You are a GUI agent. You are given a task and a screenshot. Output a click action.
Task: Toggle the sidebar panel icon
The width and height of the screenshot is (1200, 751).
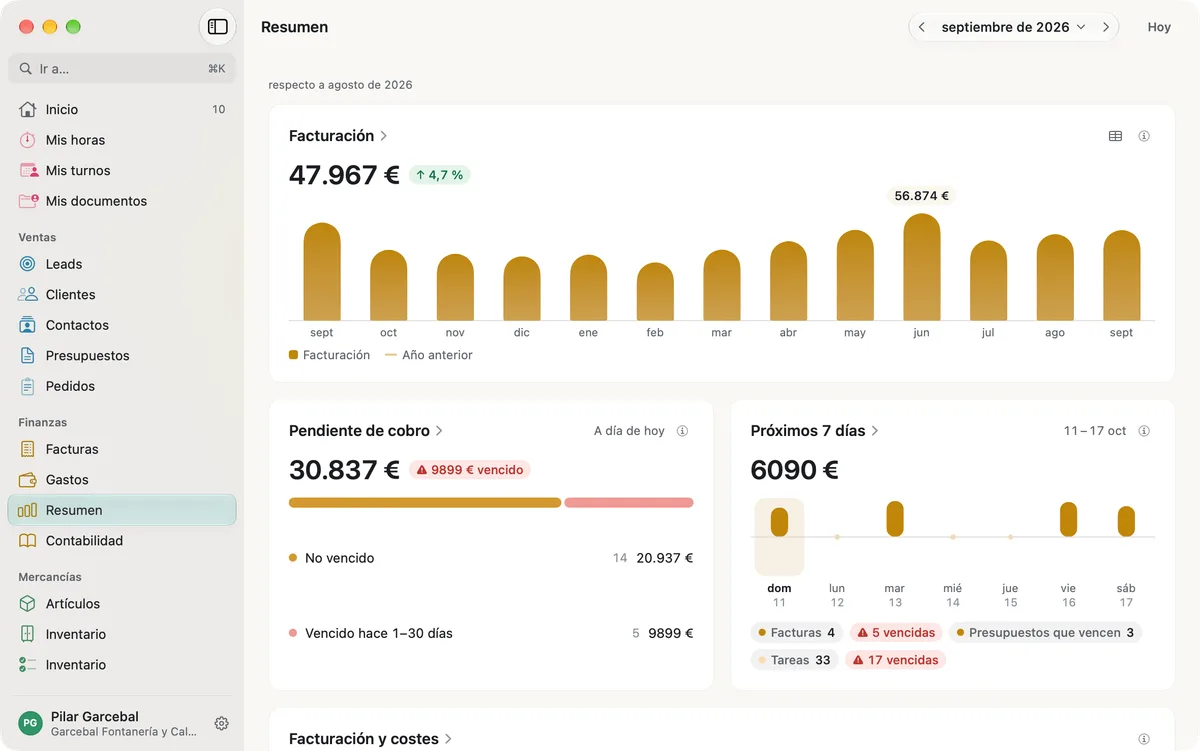pos(218,27)
